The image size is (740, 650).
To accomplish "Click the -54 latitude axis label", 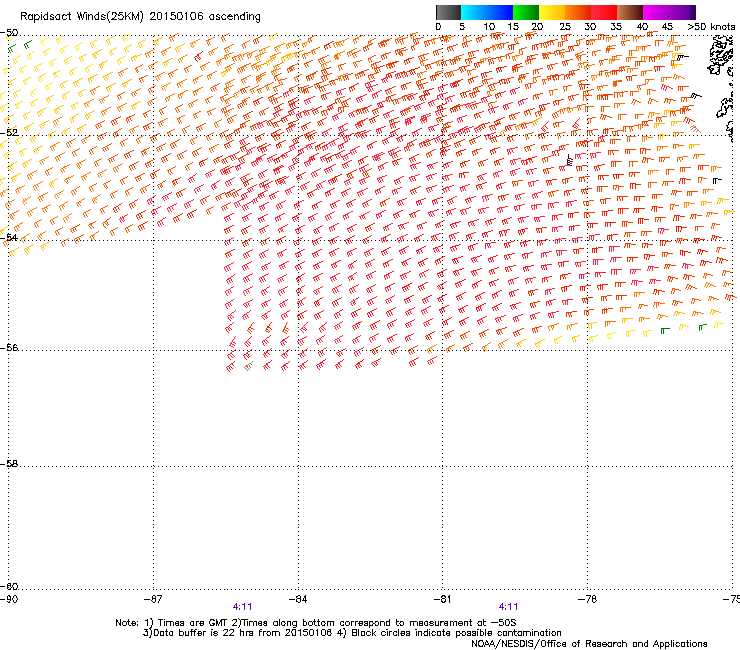I will (9, 237).
